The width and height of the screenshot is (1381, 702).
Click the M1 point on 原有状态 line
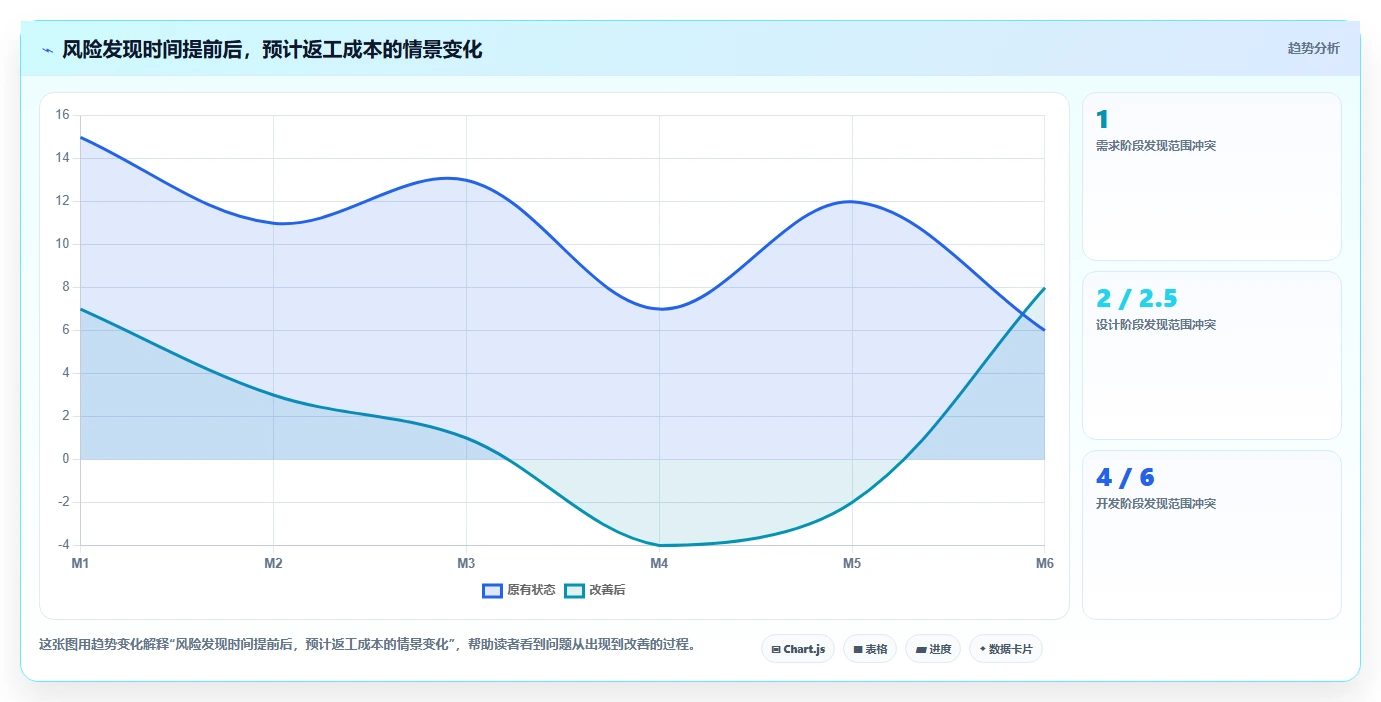[80, 137]
